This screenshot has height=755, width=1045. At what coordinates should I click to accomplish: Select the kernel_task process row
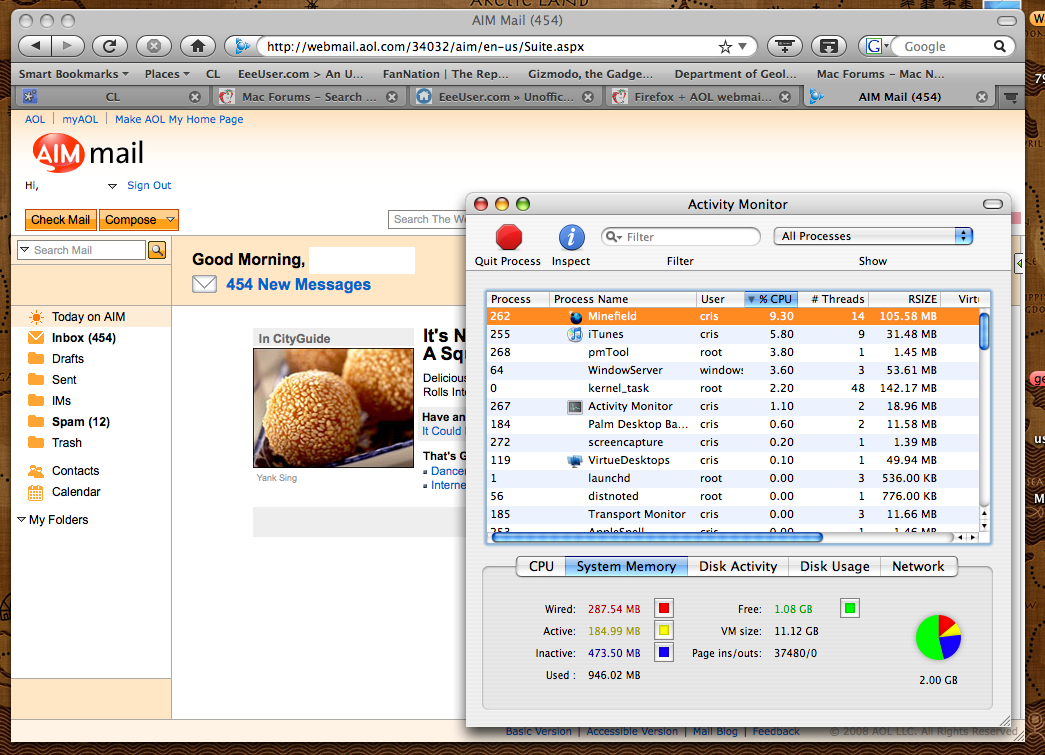point(733,388)
